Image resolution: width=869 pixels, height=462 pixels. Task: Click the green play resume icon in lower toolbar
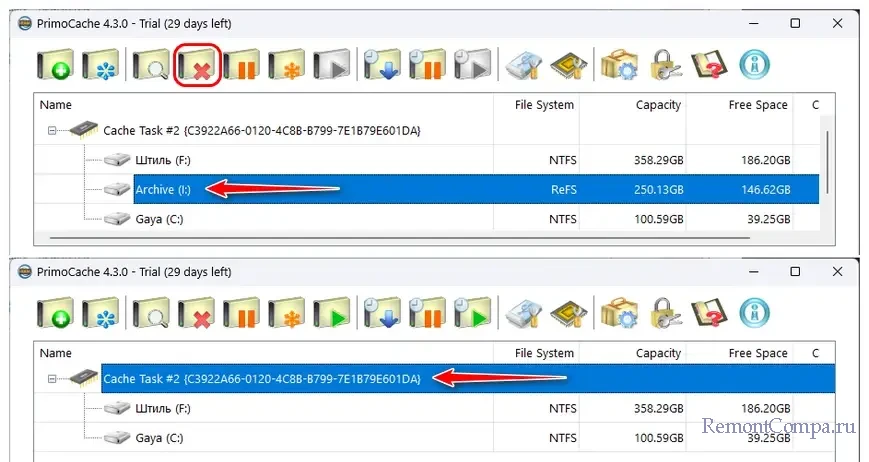(x=332, y=314)
